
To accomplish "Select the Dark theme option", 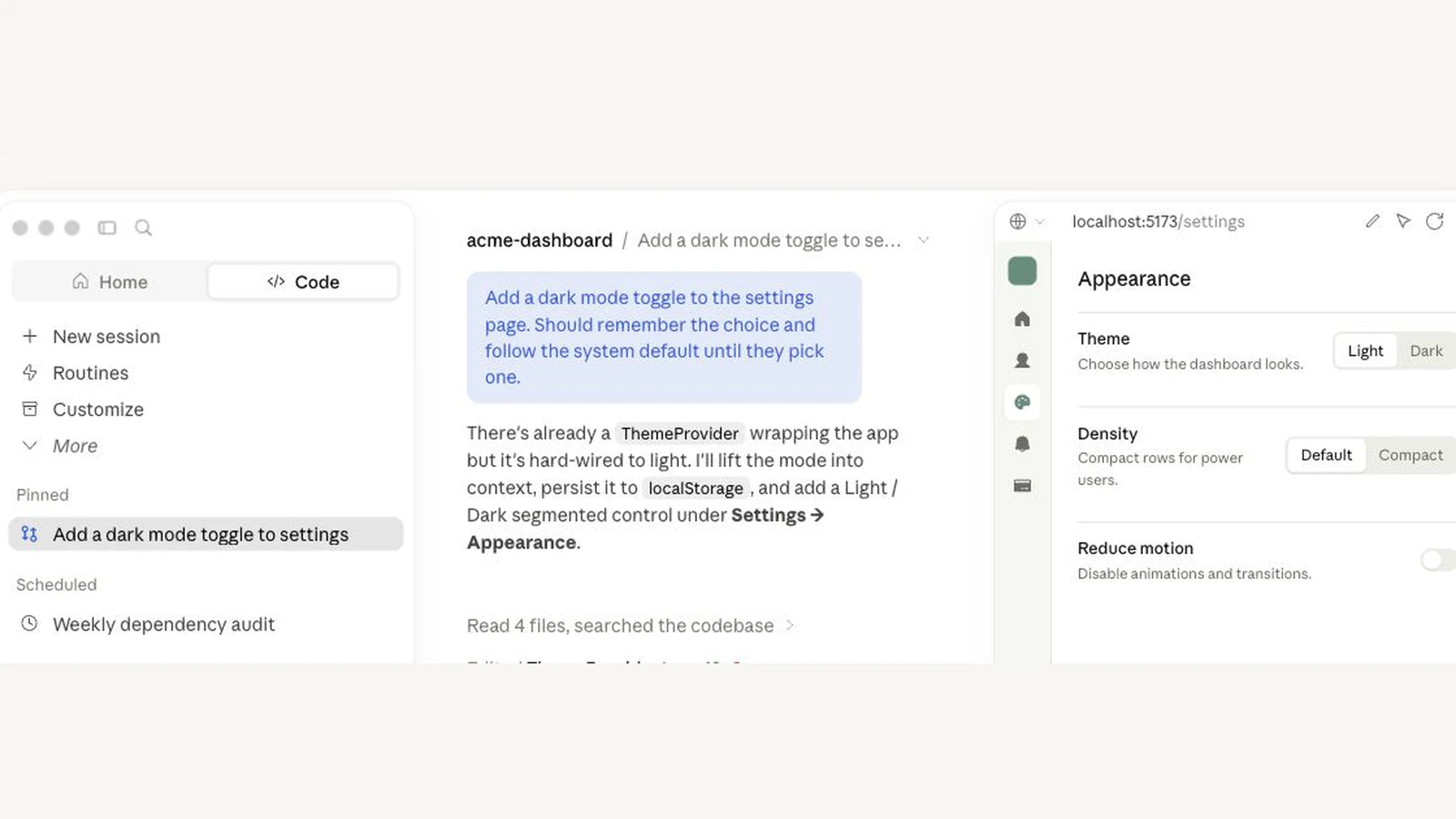I will [1426, 351].
